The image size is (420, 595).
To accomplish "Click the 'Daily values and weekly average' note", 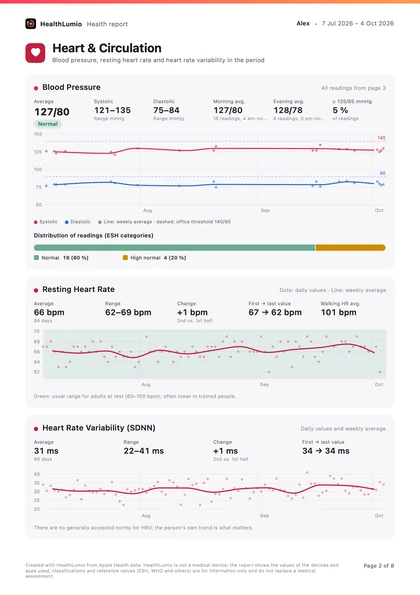I will click(x=343, y=429).
